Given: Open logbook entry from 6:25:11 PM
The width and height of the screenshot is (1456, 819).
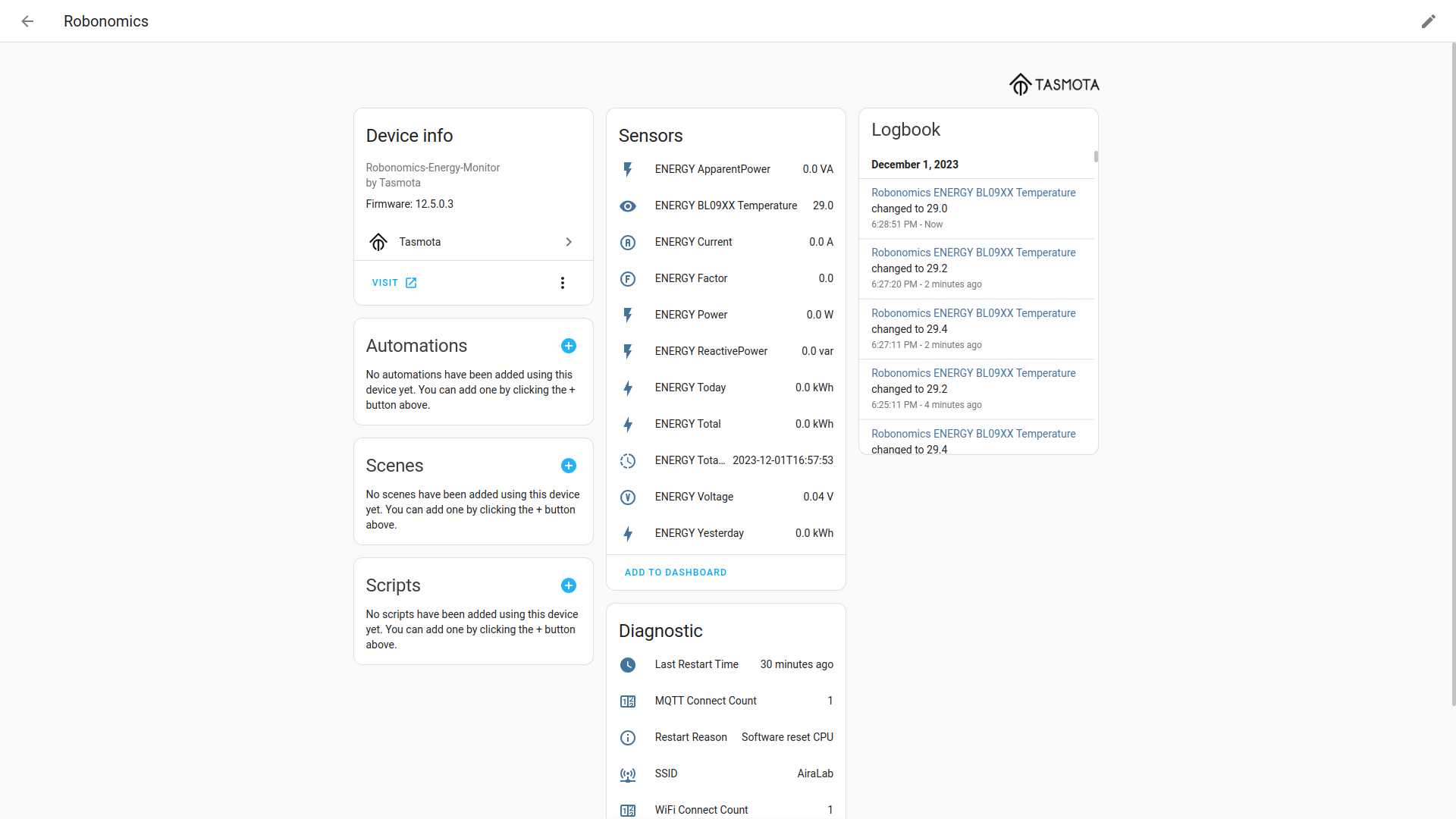Looking at the screenshot, I should pos(976,389).
